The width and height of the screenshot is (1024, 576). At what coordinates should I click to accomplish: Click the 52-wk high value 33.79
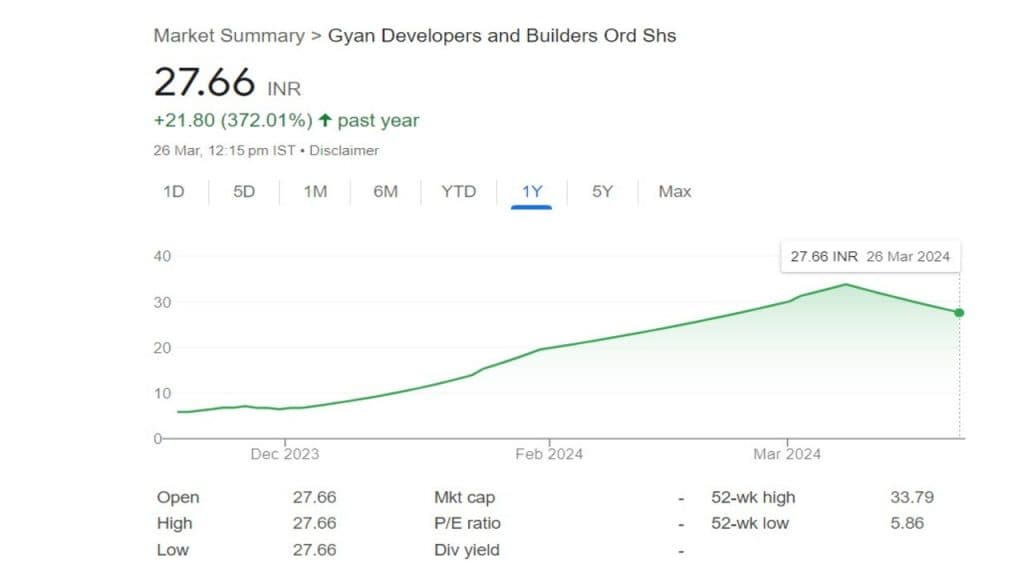tap(911, 497)
